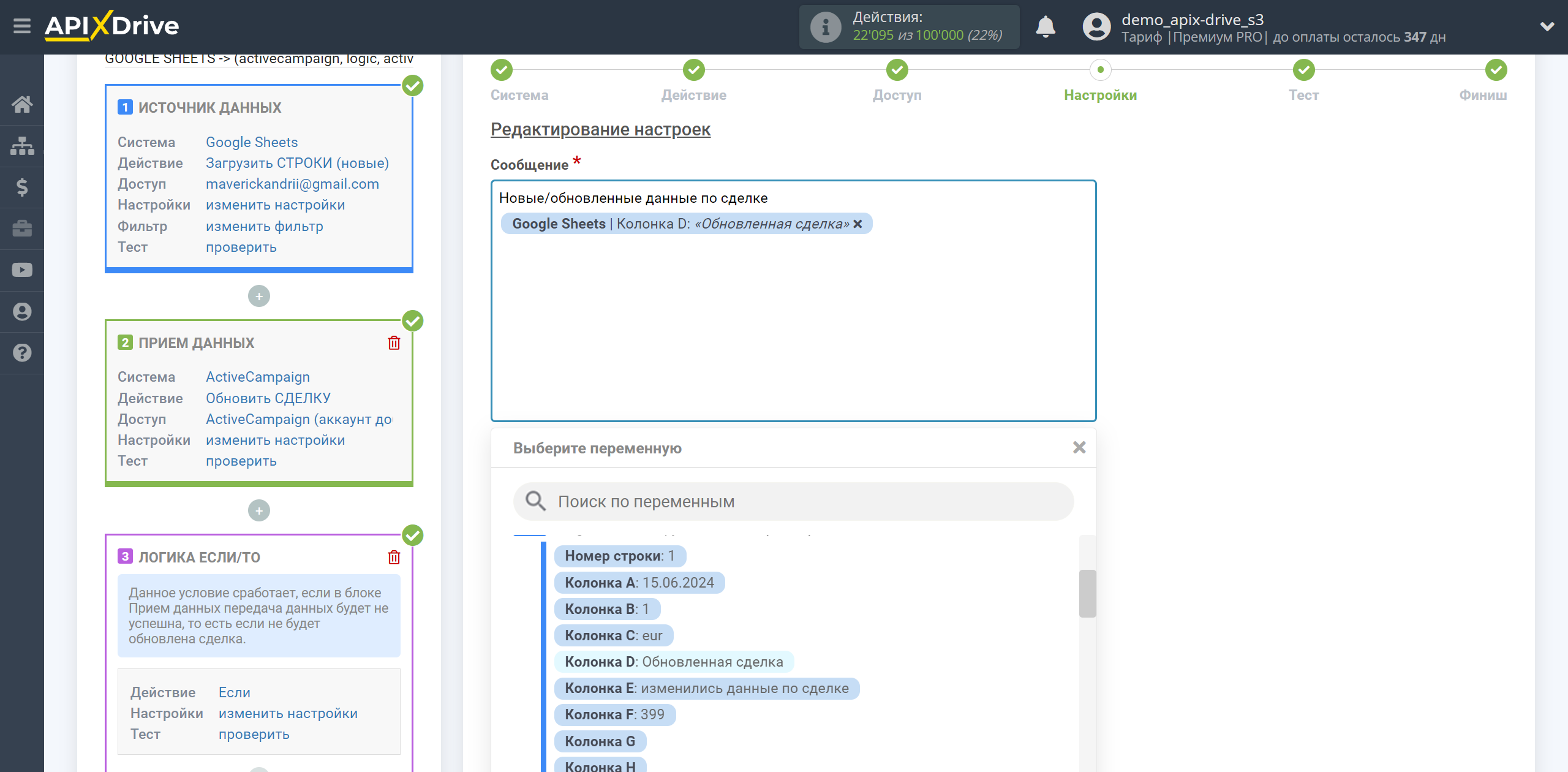The height and width of the screenshot is (772, 1568).
Task: Close the variable selection panel
Action: point(1079,448)
